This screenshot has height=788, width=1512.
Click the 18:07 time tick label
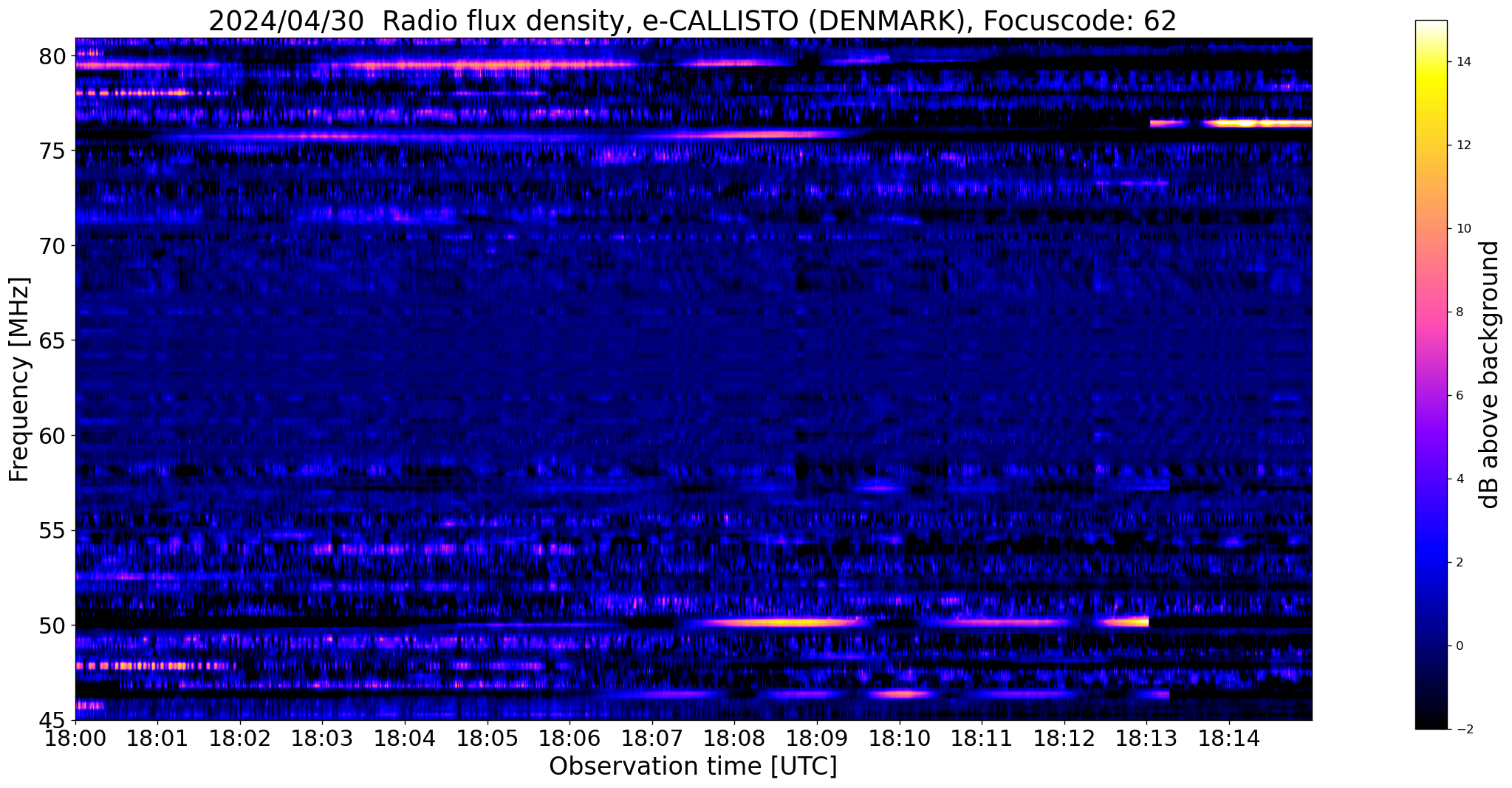point(652,737)
